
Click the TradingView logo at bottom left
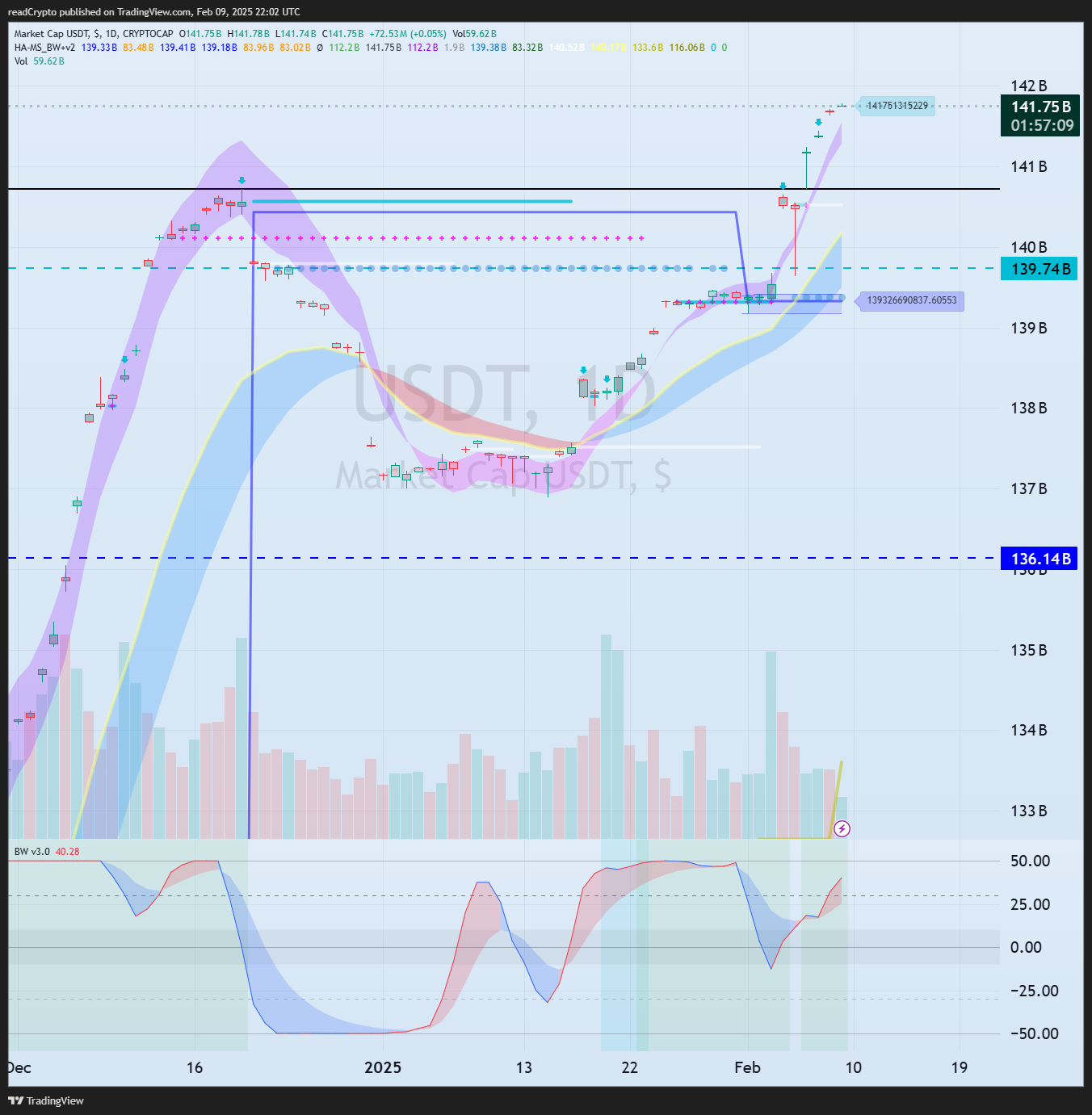[x=46, y=1100]
